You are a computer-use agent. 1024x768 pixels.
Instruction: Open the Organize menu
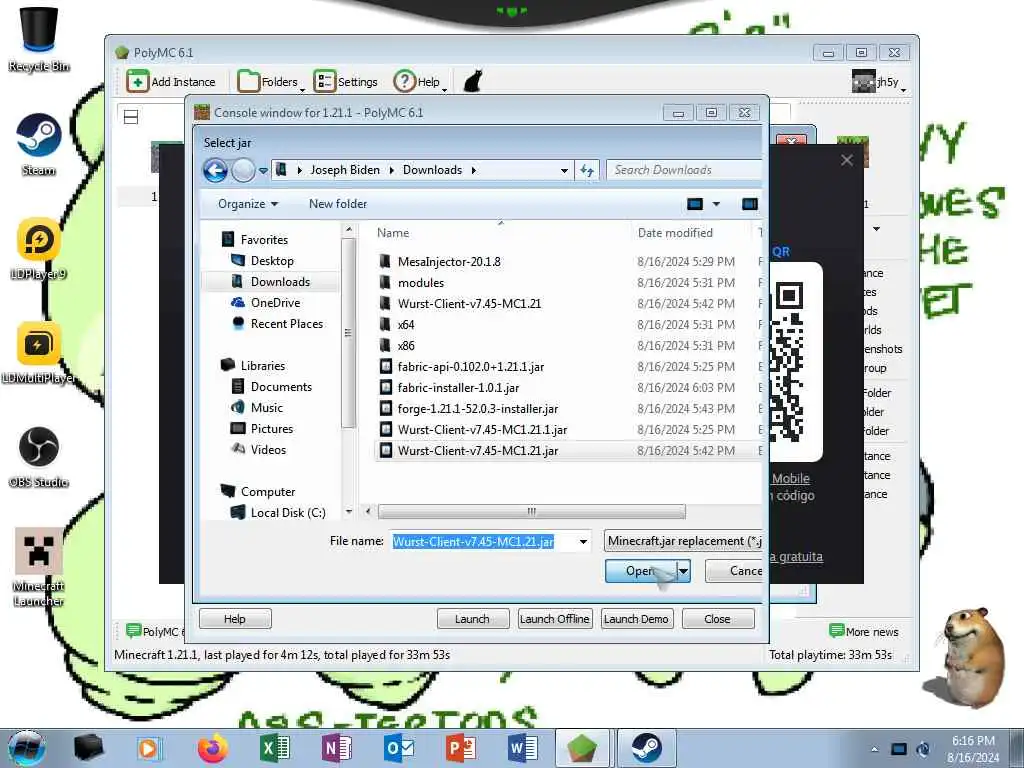click(x=248, y=204)
